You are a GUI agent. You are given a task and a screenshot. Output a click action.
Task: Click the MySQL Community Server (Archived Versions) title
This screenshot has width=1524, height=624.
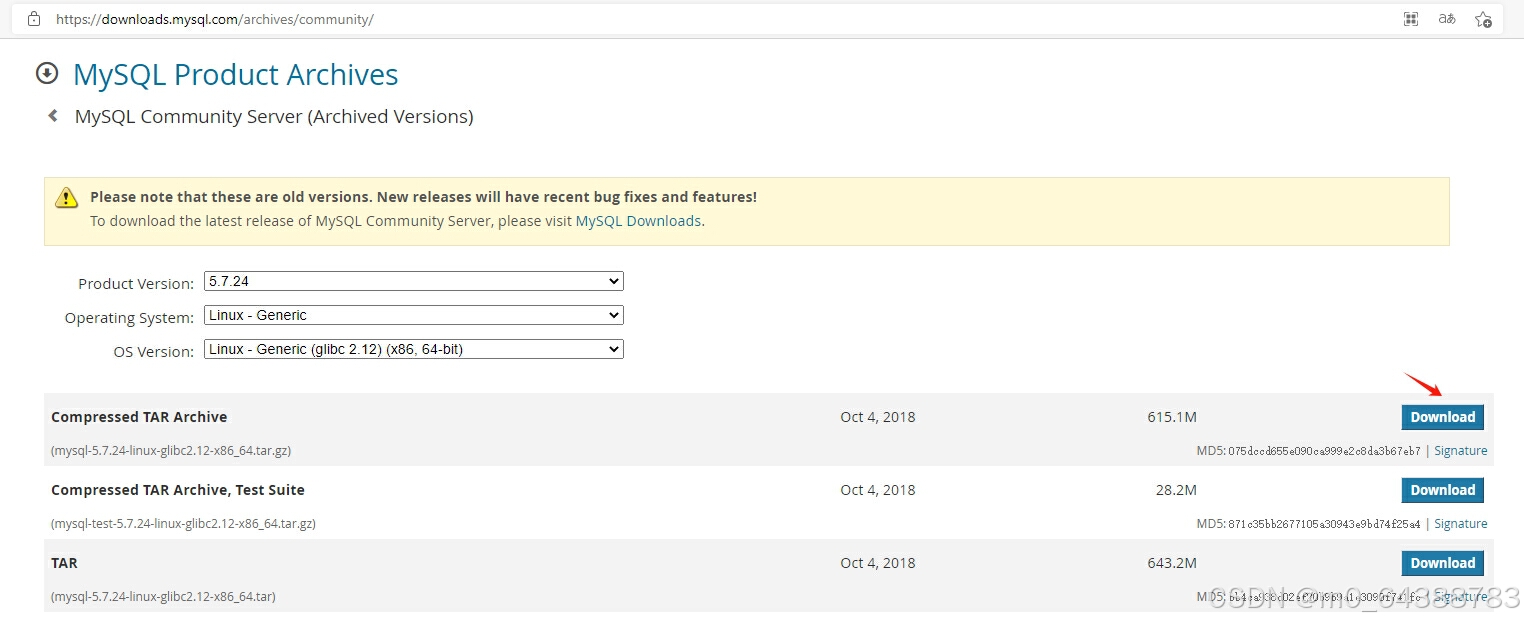pos(274,117)
